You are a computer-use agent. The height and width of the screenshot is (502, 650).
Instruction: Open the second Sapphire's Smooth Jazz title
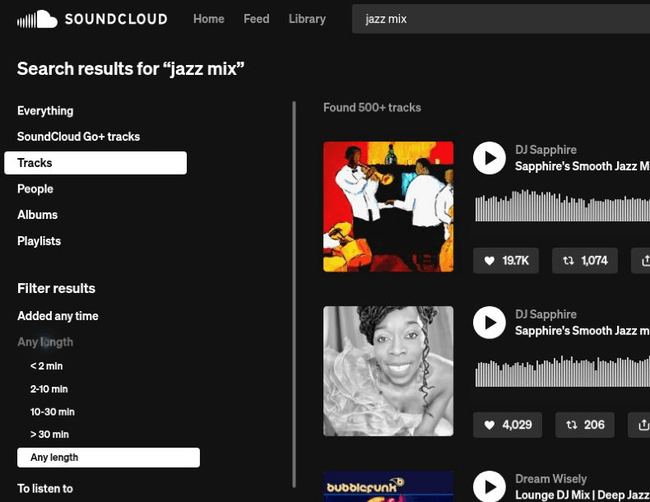[x=582, y=331]
